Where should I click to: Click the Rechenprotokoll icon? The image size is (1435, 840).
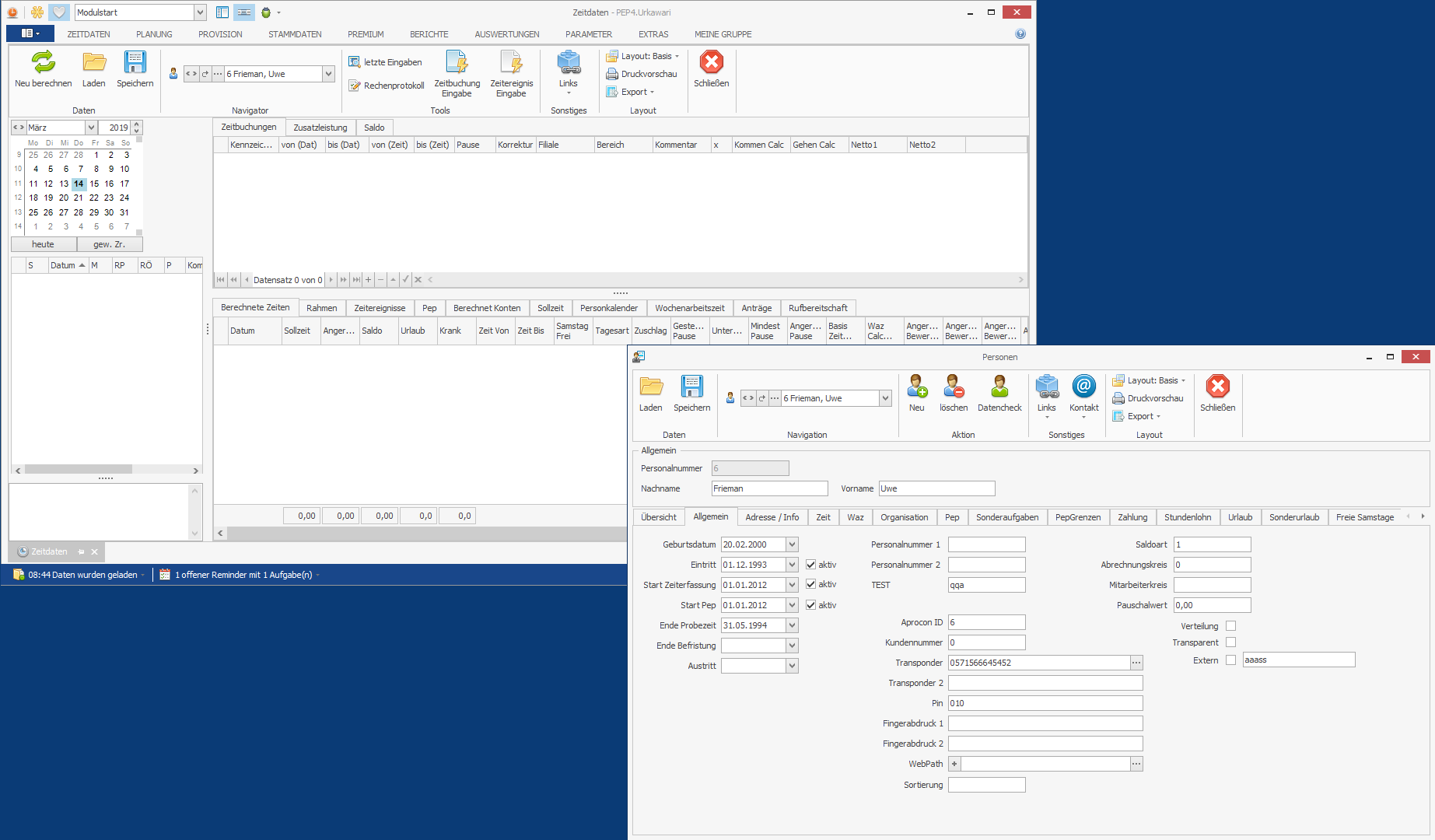point(355,86)
